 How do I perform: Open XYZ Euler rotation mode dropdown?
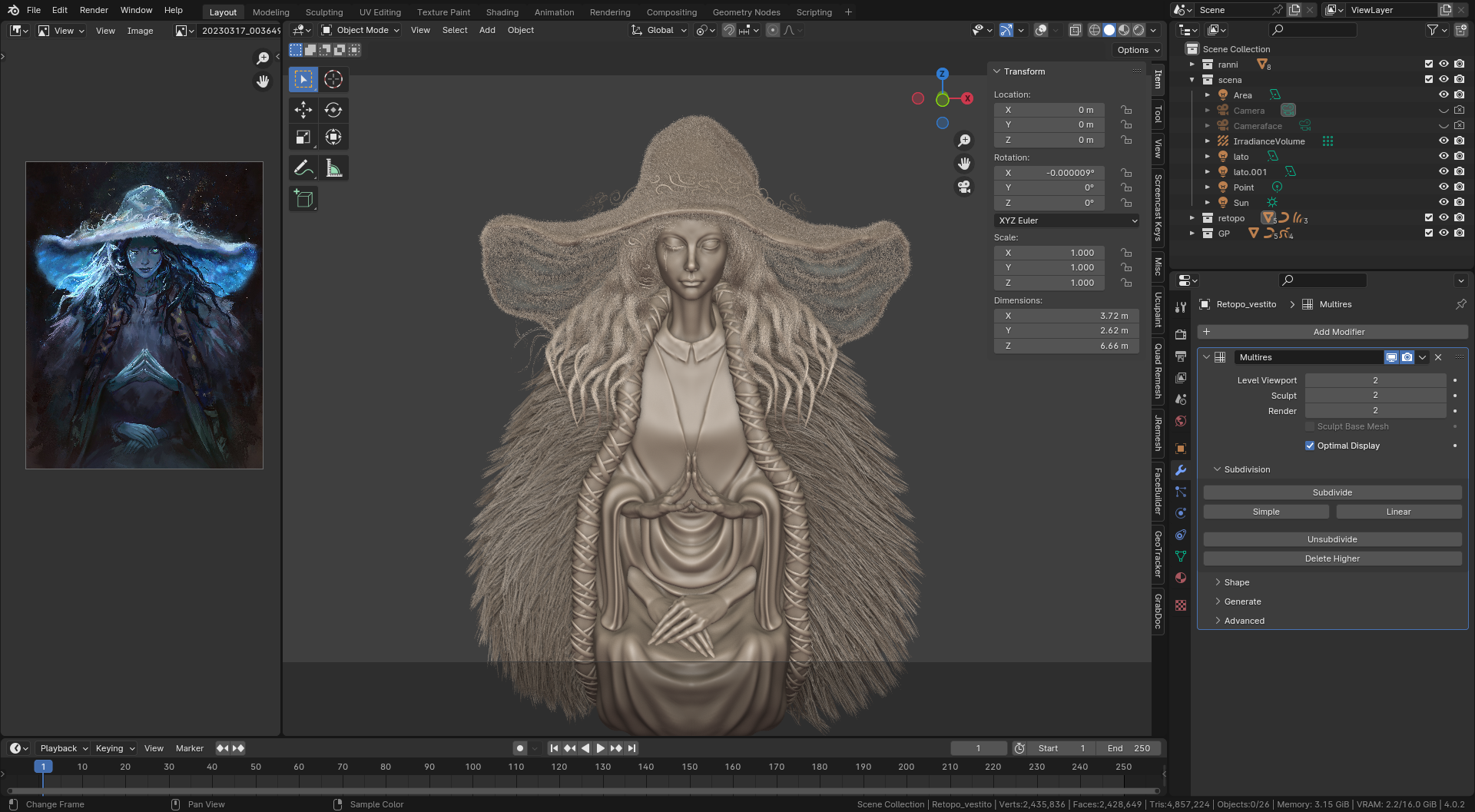[x=1067, y=220]
